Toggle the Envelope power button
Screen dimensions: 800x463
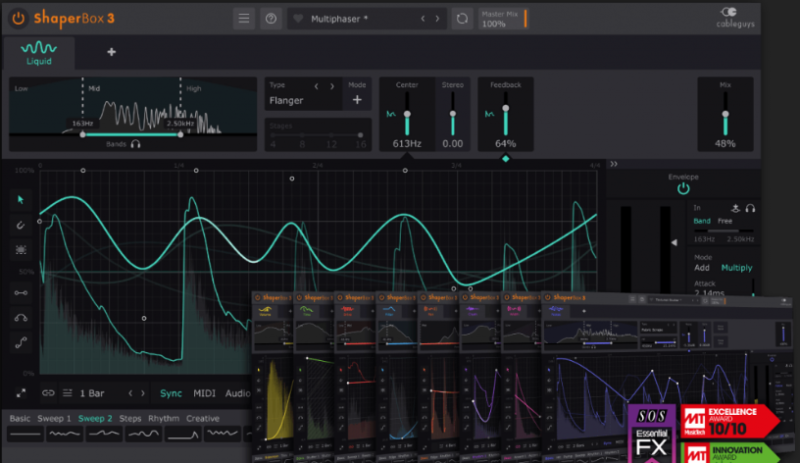click(683, 189)
